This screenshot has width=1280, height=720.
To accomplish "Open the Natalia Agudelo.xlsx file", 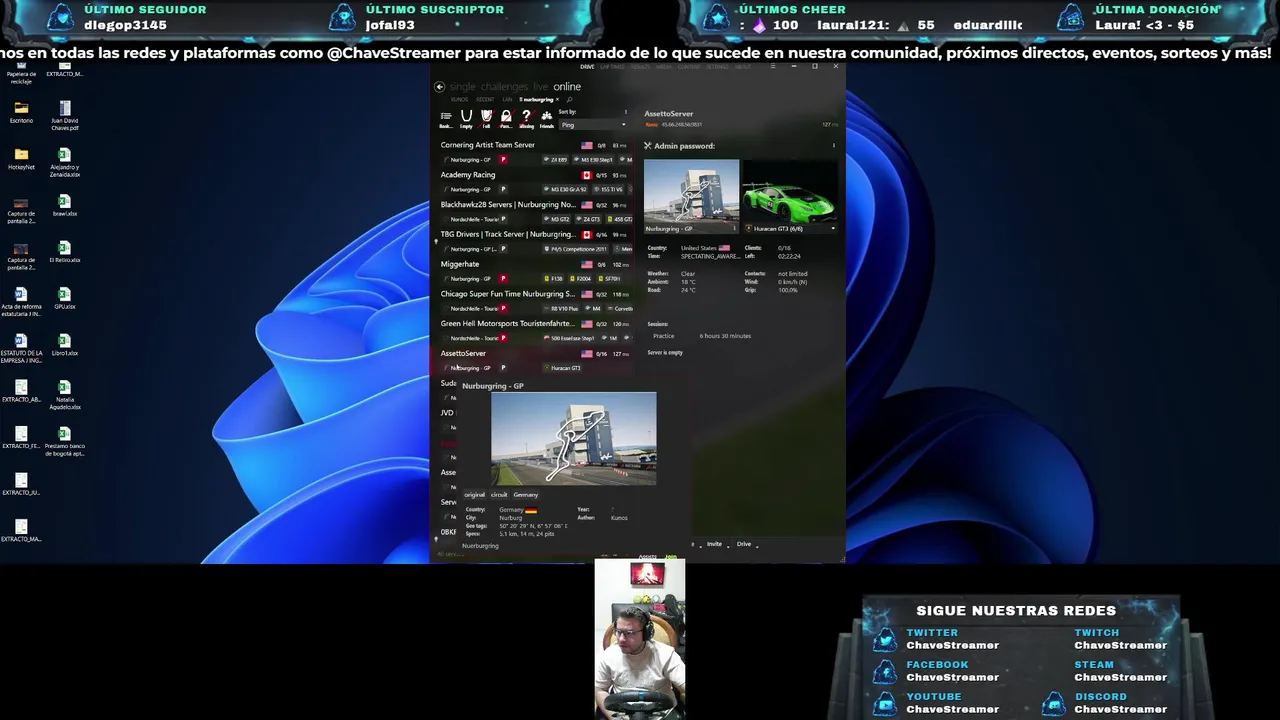I will [65, 395].
